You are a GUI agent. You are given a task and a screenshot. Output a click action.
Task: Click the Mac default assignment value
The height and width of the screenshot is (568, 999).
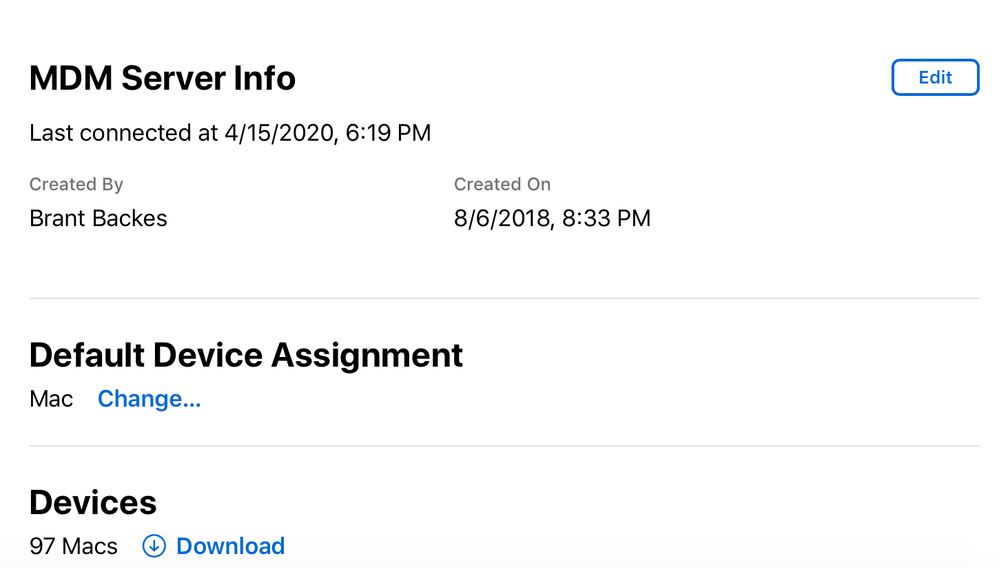click(x=51, y=399)
